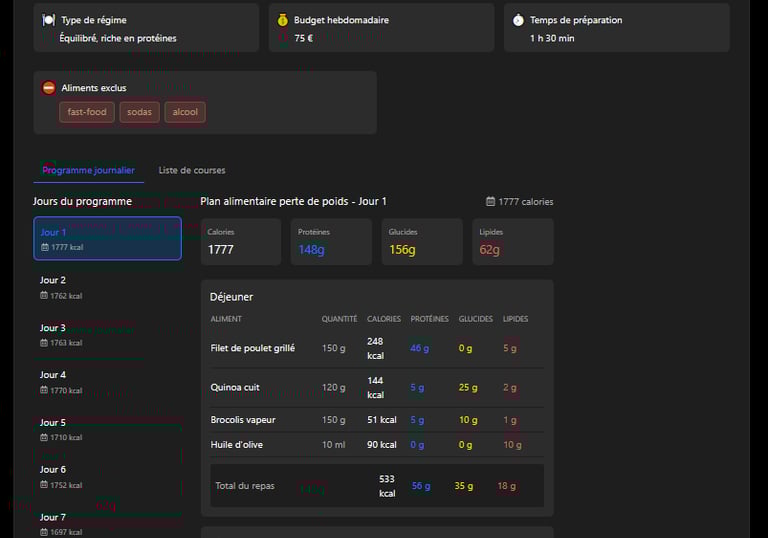Image resolution: width=768 pixels, height=538 pixels.
Task: Click the Quinoa cuit row name
Action: pyautogui.click(x=235, y=388)
